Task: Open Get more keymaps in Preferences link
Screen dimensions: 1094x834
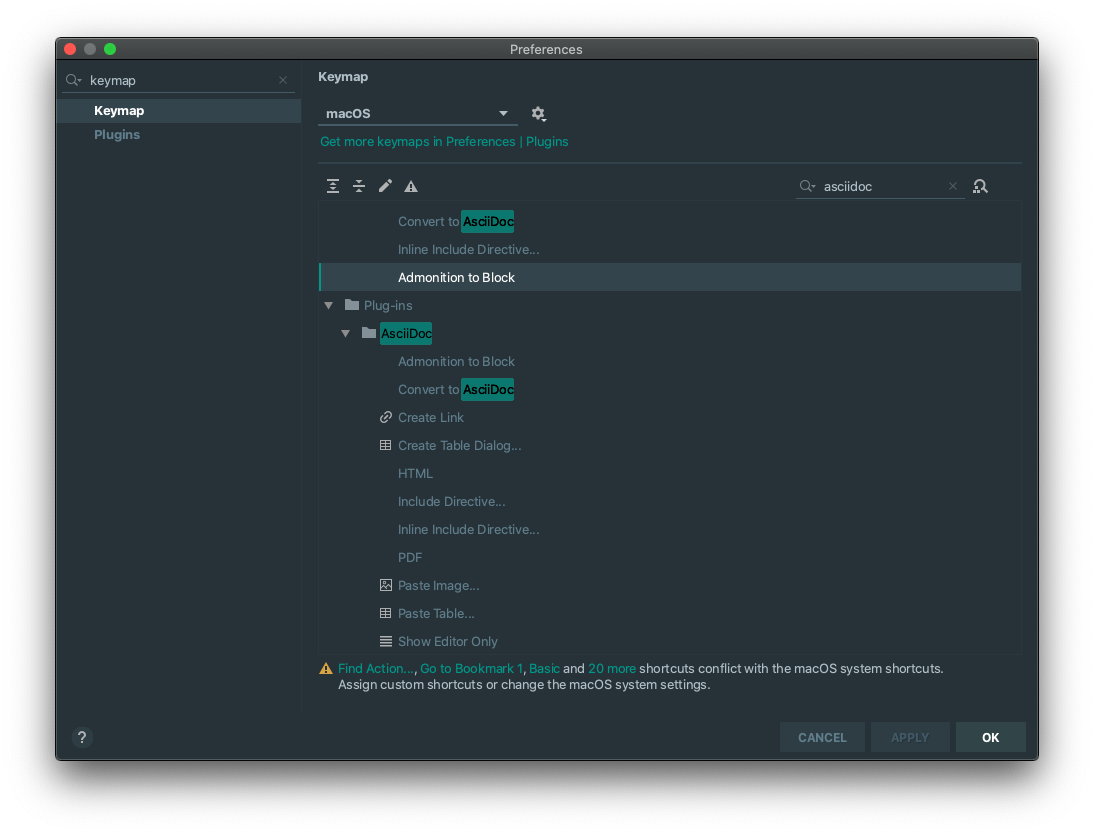Action: click(444, 142)
